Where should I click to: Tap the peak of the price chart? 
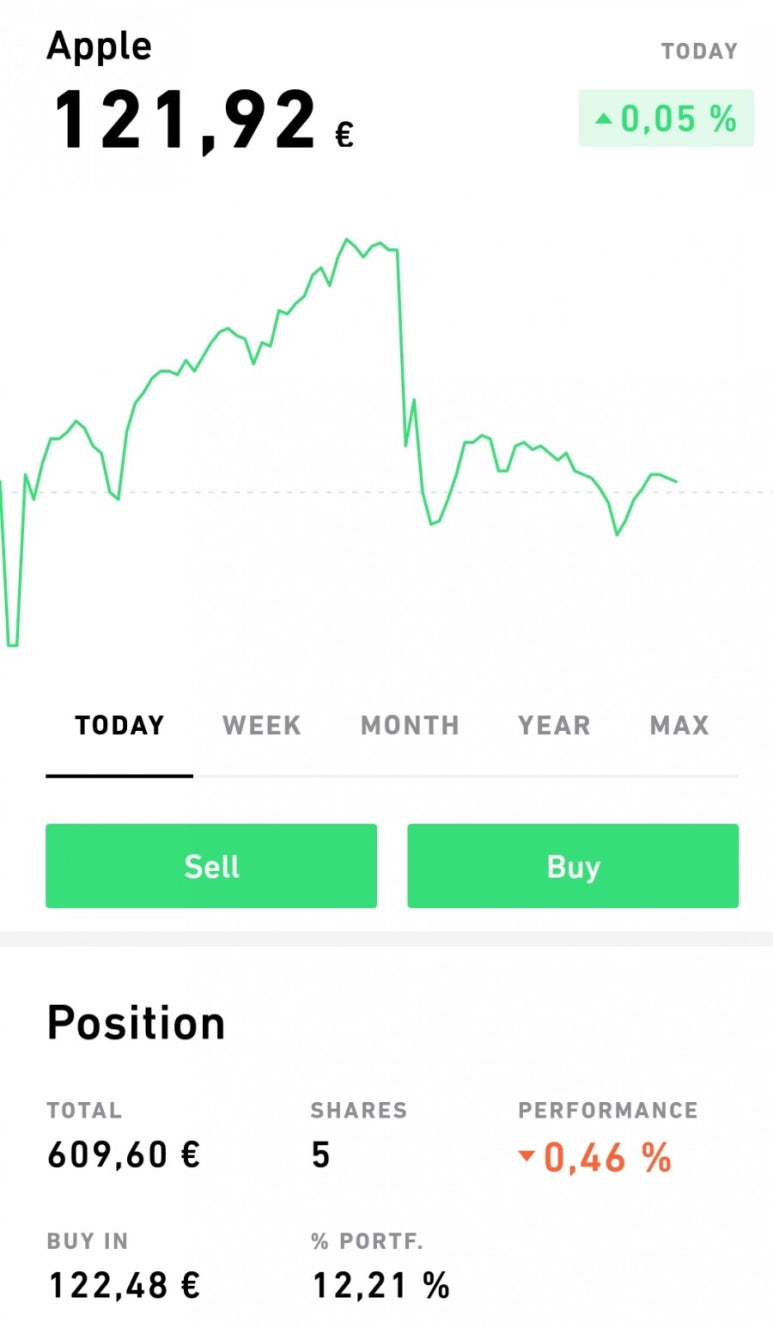347,239
